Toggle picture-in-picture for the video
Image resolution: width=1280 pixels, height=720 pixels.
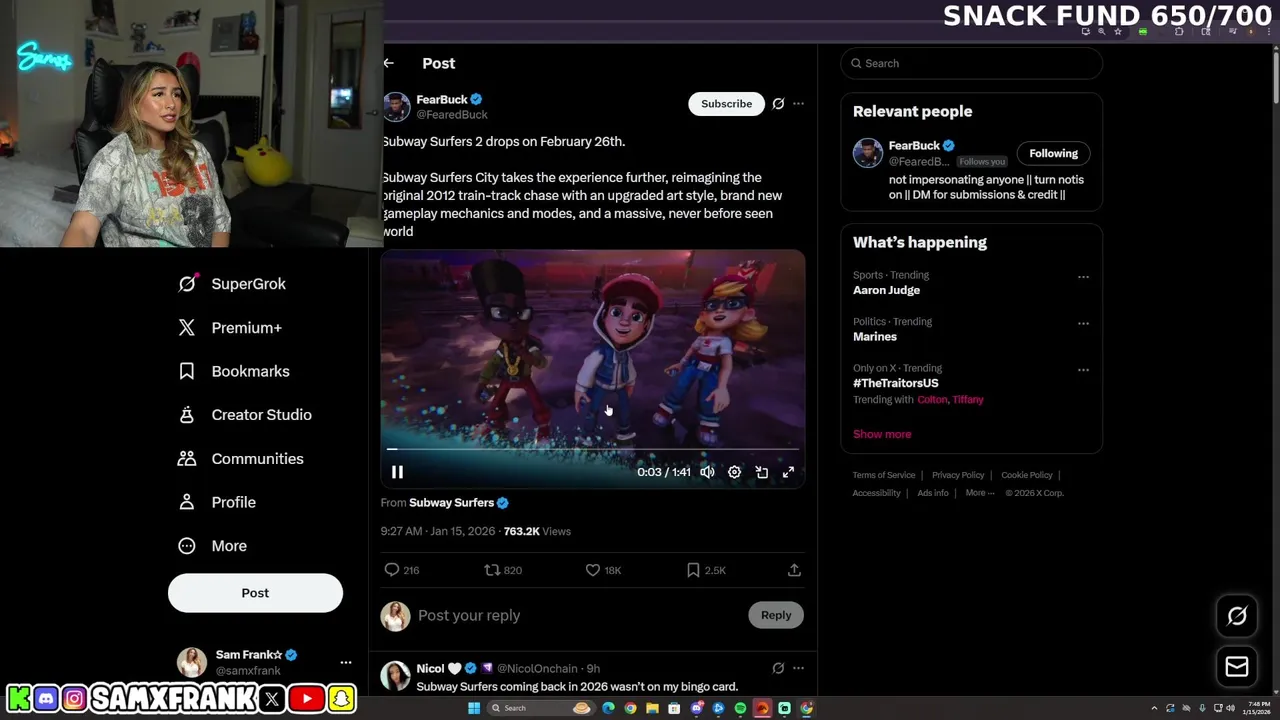pos(761,472)
